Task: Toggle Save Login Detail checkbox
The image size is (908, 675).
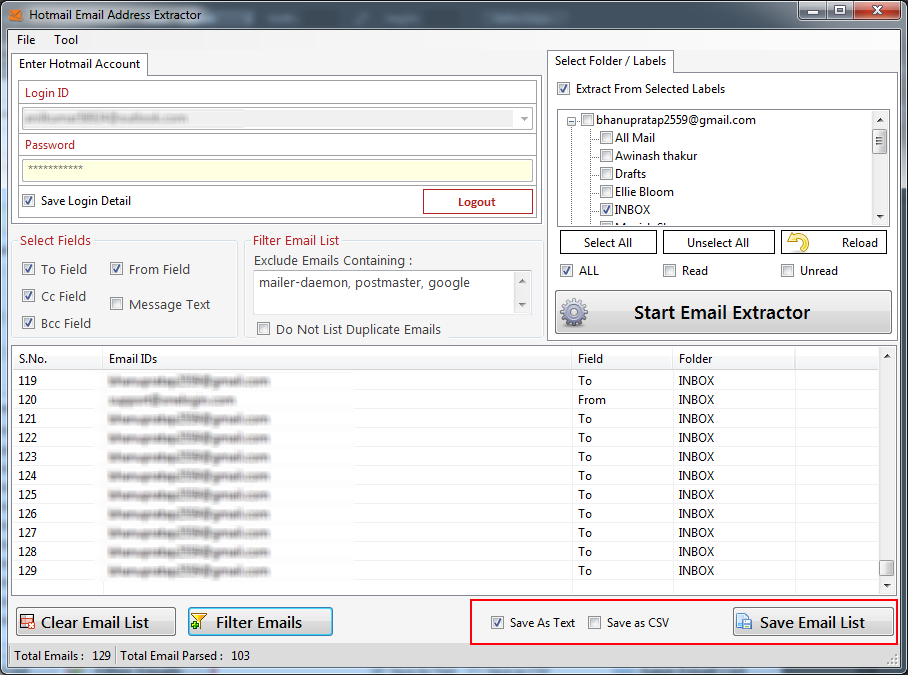Action: [x=28, y=201]
